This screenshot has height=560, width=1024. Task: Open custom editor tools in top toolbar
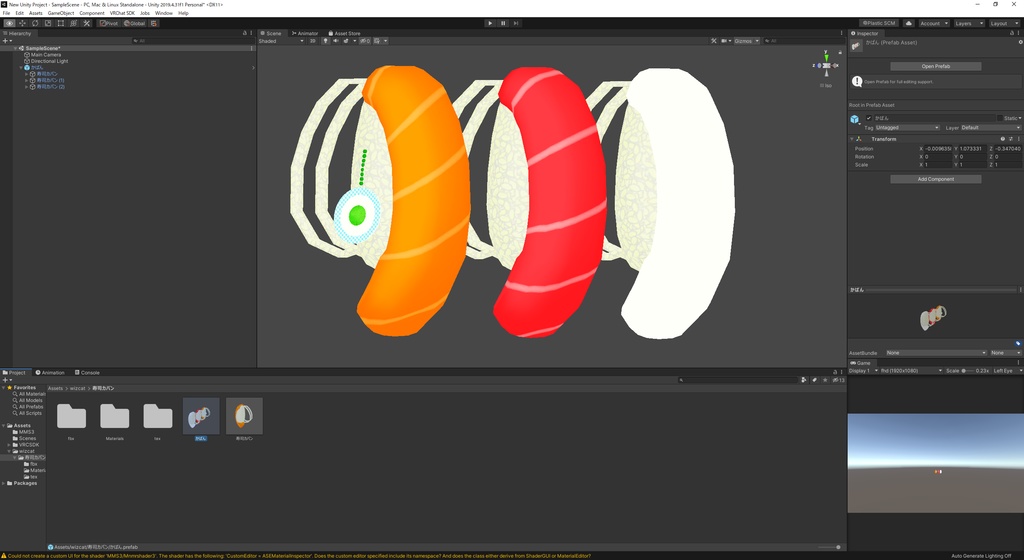(86, 23)
